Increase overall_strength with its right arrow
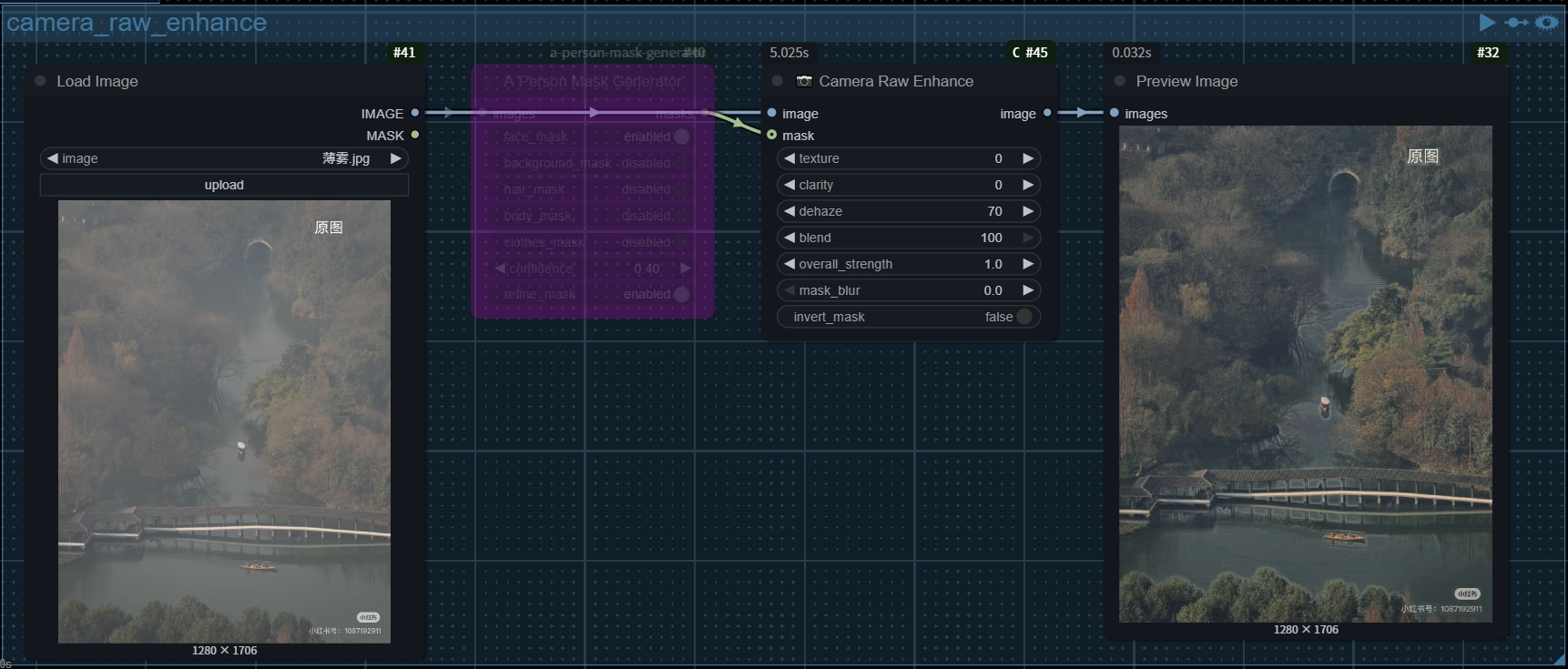This screenshot has width=1568, height=669. click(x=1028, y=264)
